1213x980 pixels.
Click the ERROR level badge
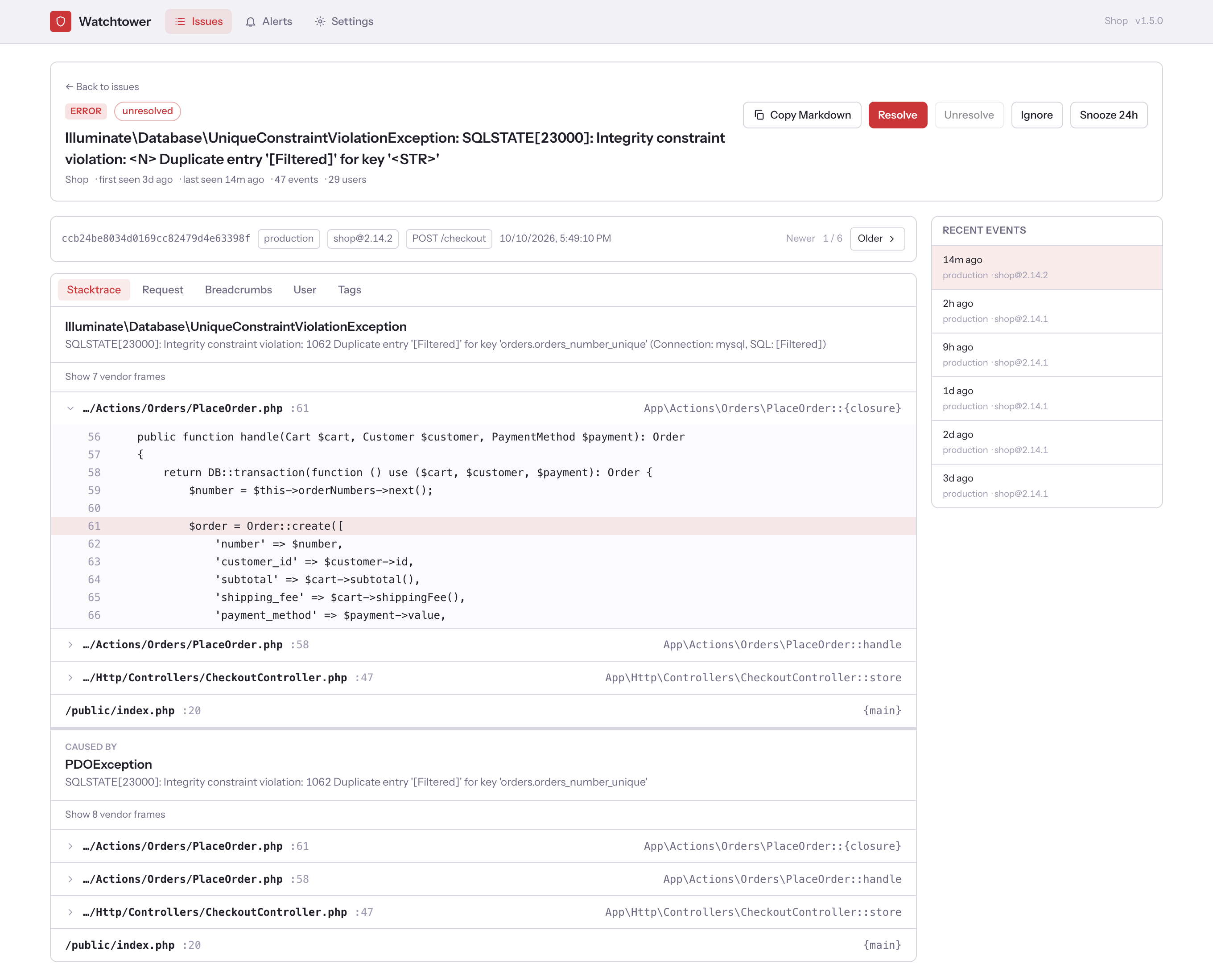point(86,111)
